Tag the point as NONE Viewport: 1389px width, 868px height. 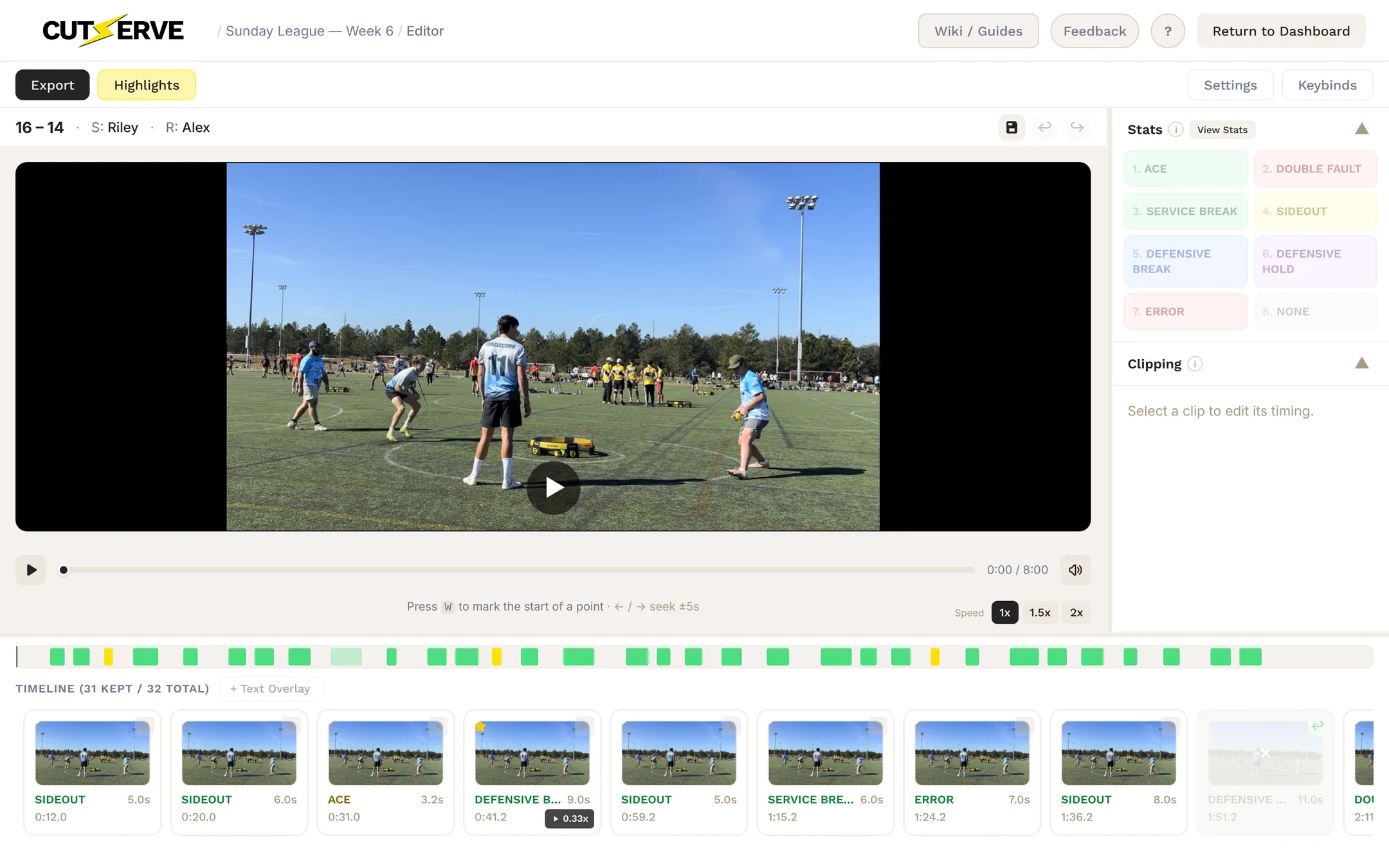[1315, 312]
